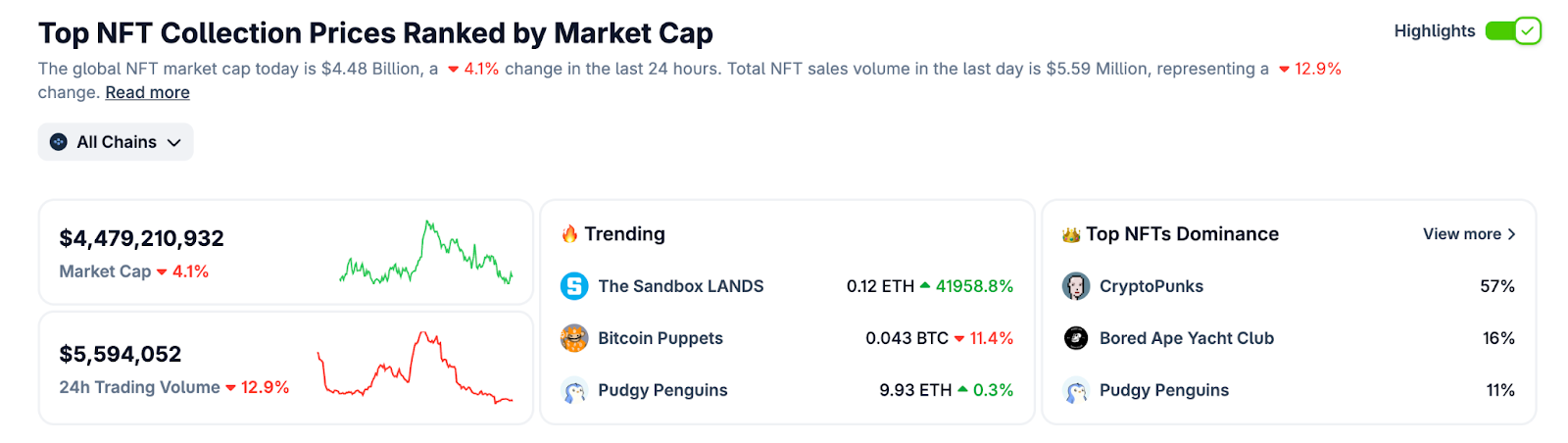Click the Trending fire icon
This screenshot has width=1568, height=443.
[569, 234]
